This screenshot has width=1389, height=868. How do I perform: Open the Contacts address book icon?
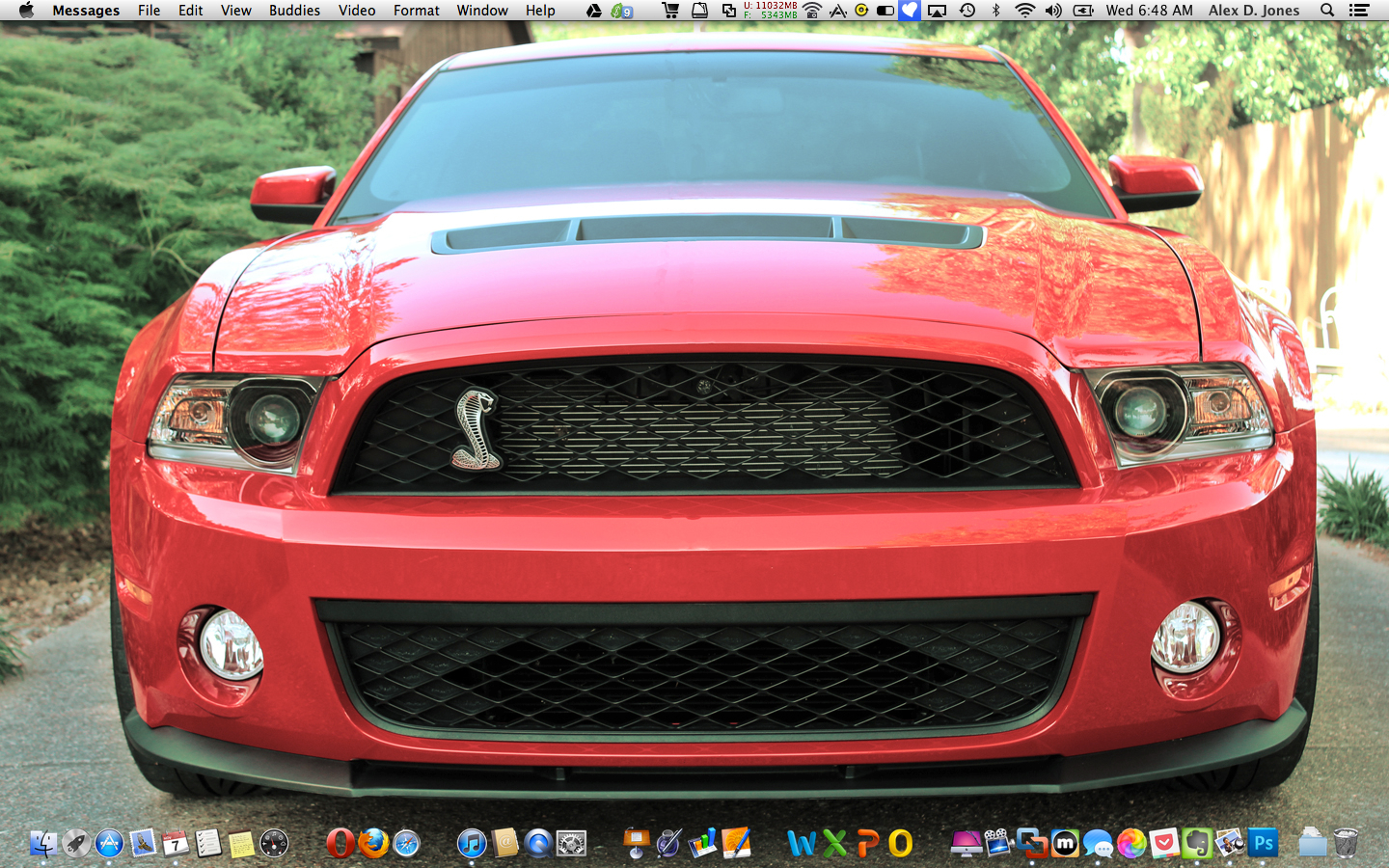505,844
